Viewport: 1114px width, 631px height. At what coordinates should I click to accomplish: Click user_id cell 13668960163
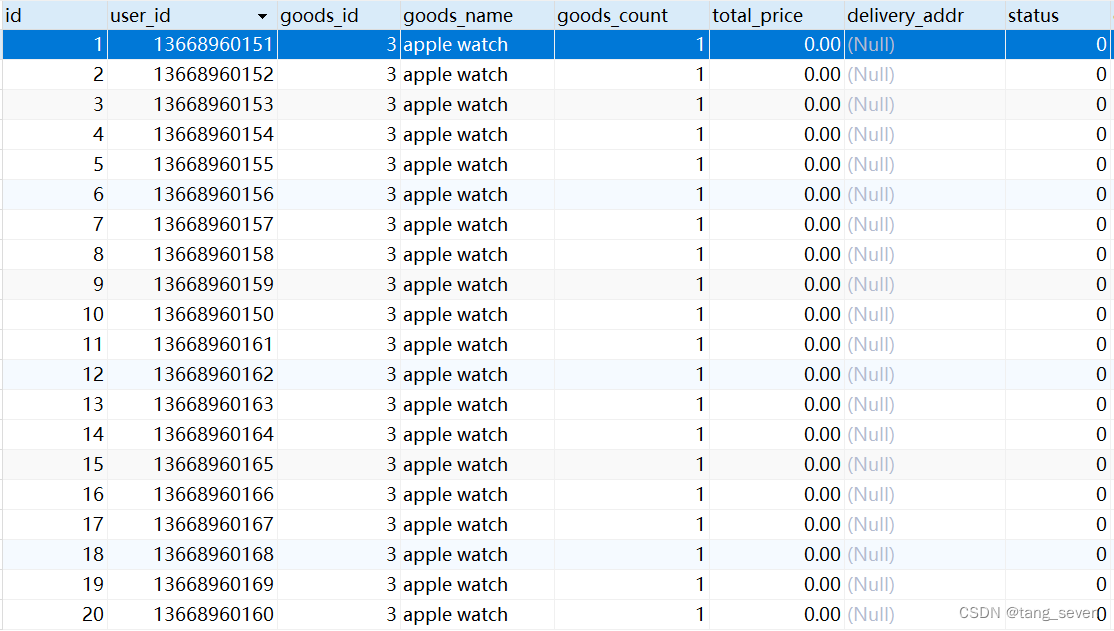[x=193, y=404]
